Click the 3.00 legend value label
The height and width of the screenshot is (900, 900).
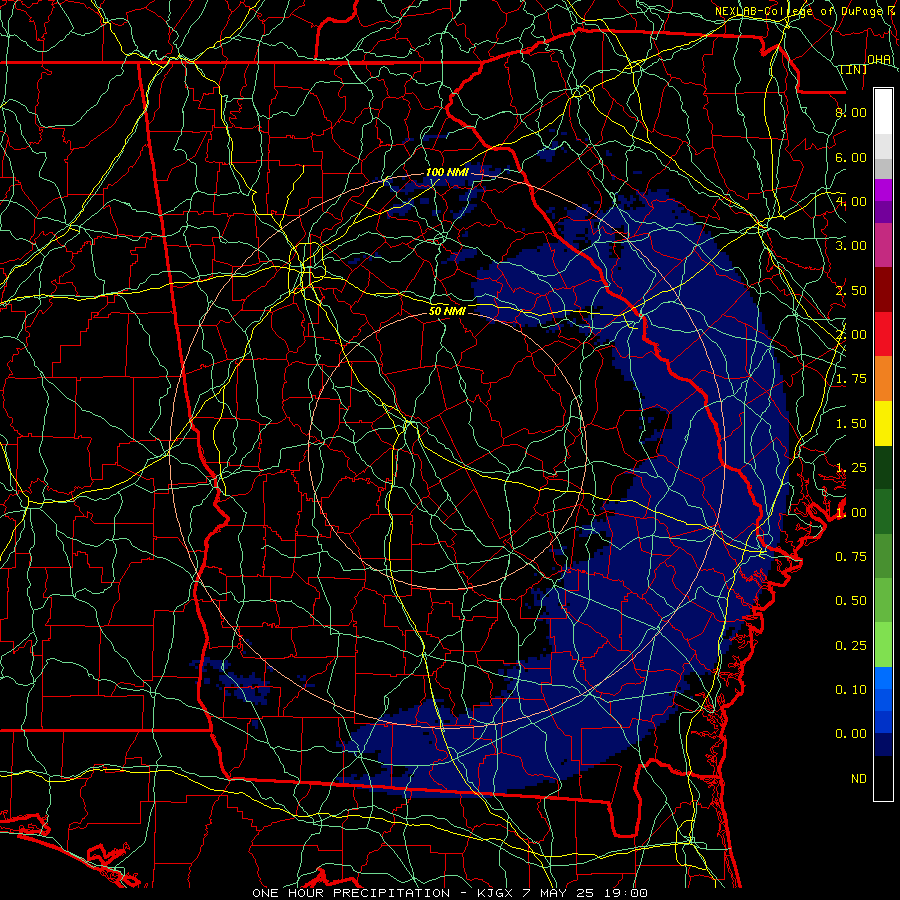coord(851,246)
